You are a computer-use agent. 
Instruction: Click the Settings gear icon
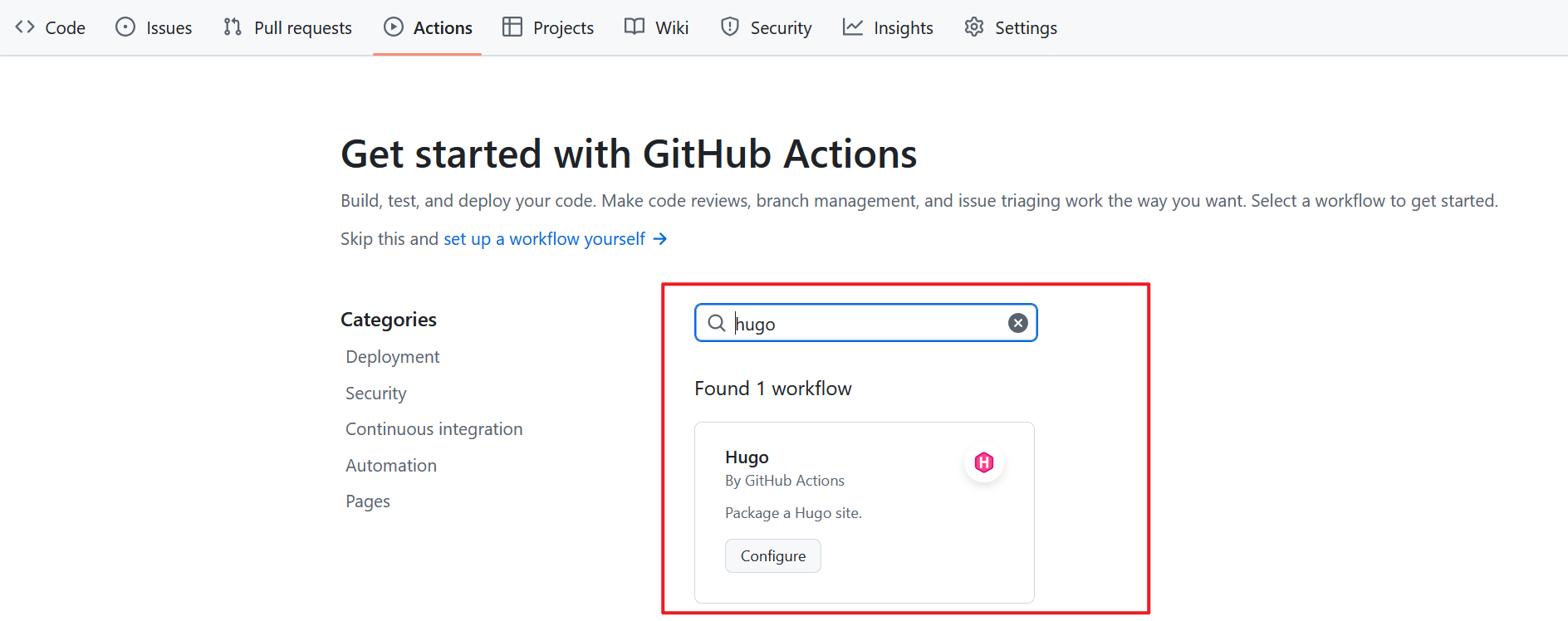click(974, 27)
